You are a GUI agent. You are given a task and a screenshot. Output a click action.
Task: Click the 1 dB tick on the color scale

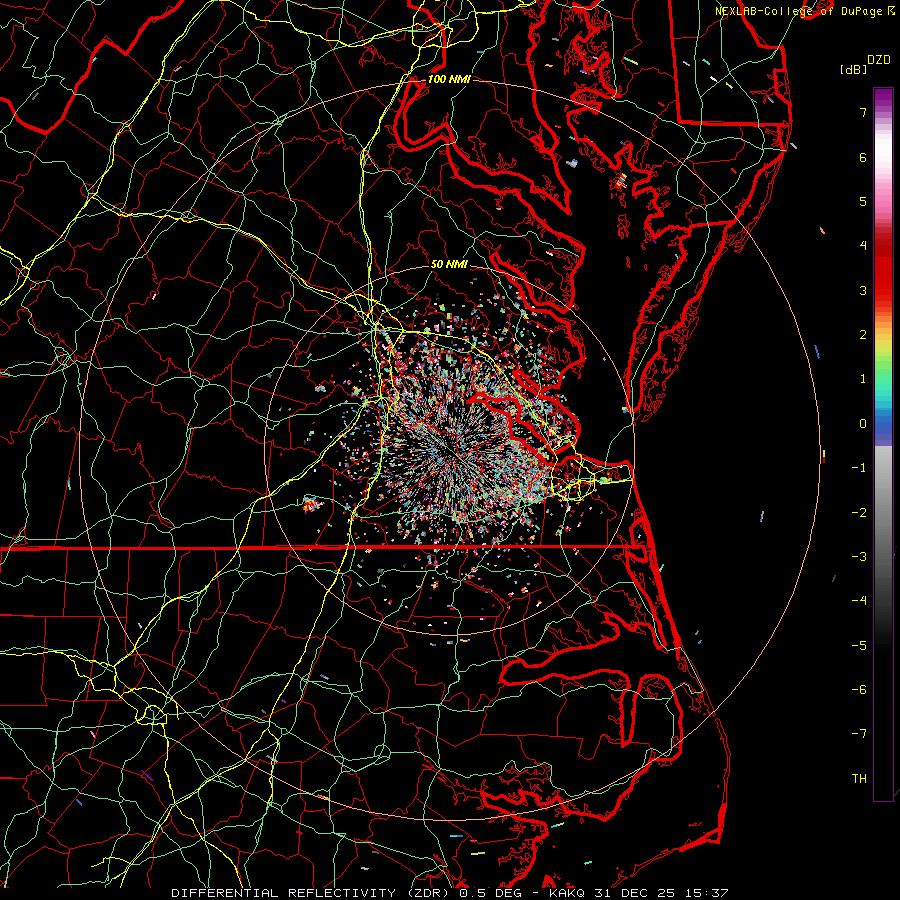point(863,379)
